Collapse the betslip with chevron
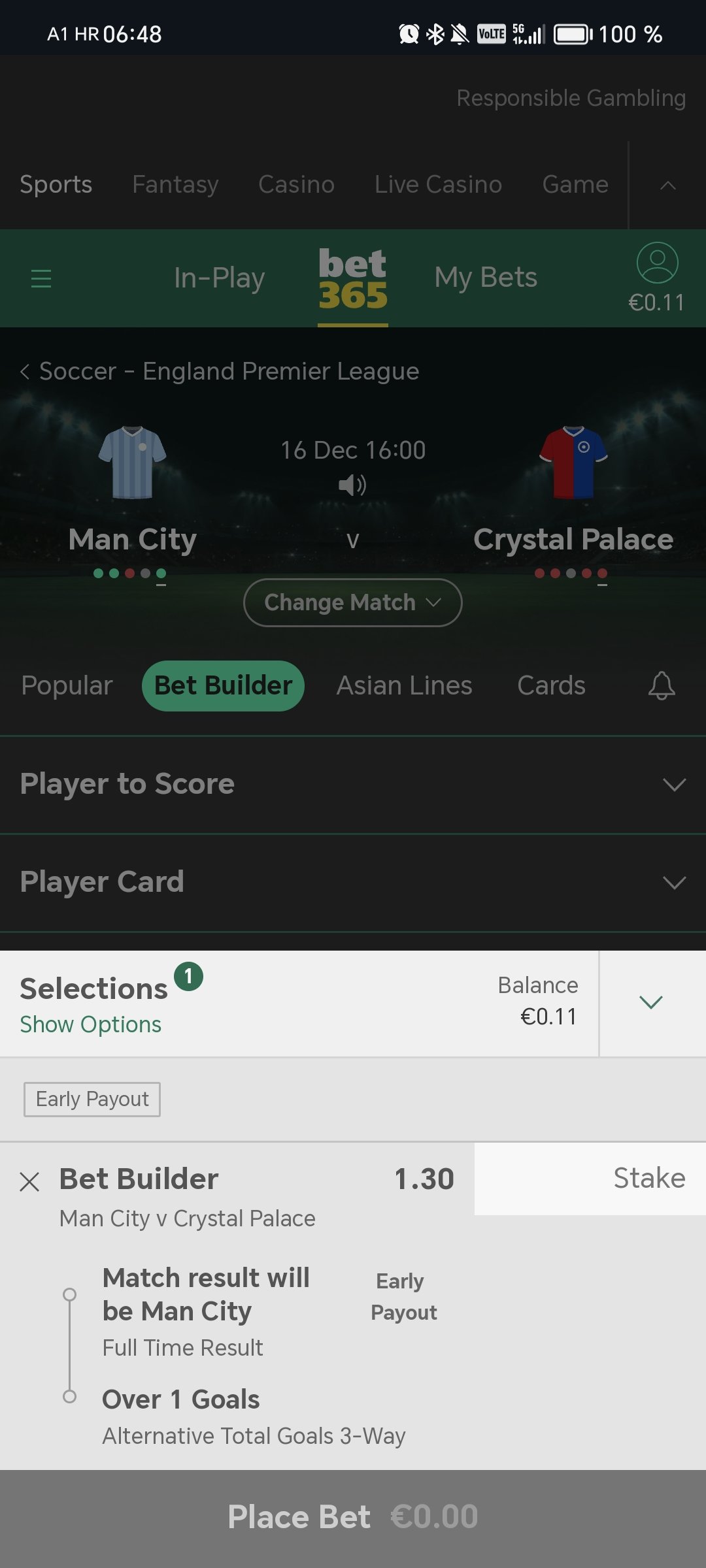This screenshot has height=1568, width=706. pos(651,1002)
